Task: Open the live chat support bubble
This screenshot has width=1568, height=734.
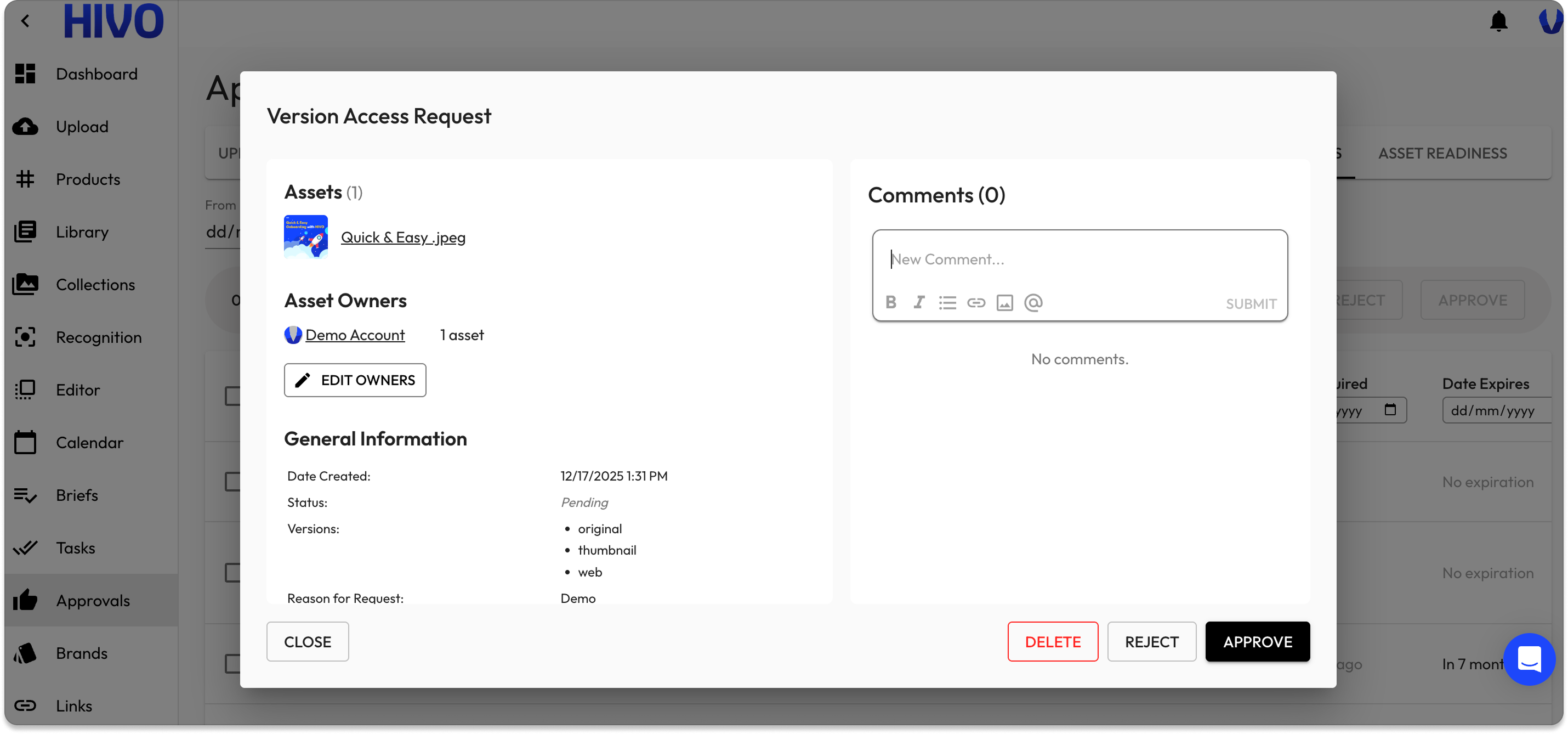Action: click(1529, 659)
